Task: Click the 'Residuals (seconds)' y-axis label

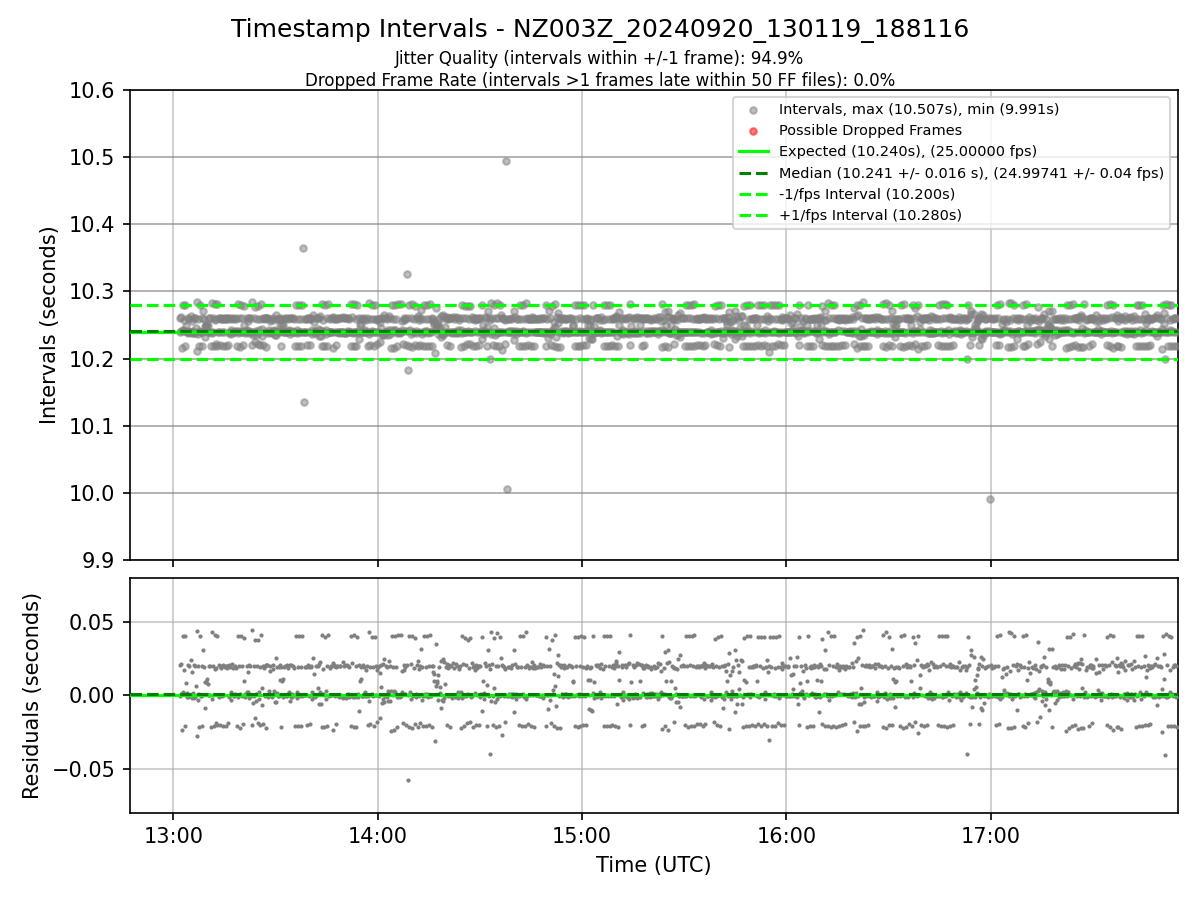Action: coord(32,696)
